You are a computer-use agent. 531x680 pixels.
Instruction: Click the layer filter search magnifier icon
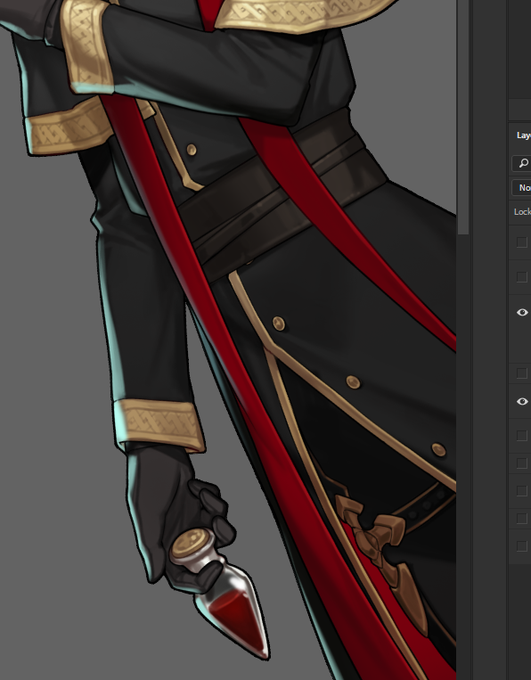pyautogui.click(x=524, y=163)
